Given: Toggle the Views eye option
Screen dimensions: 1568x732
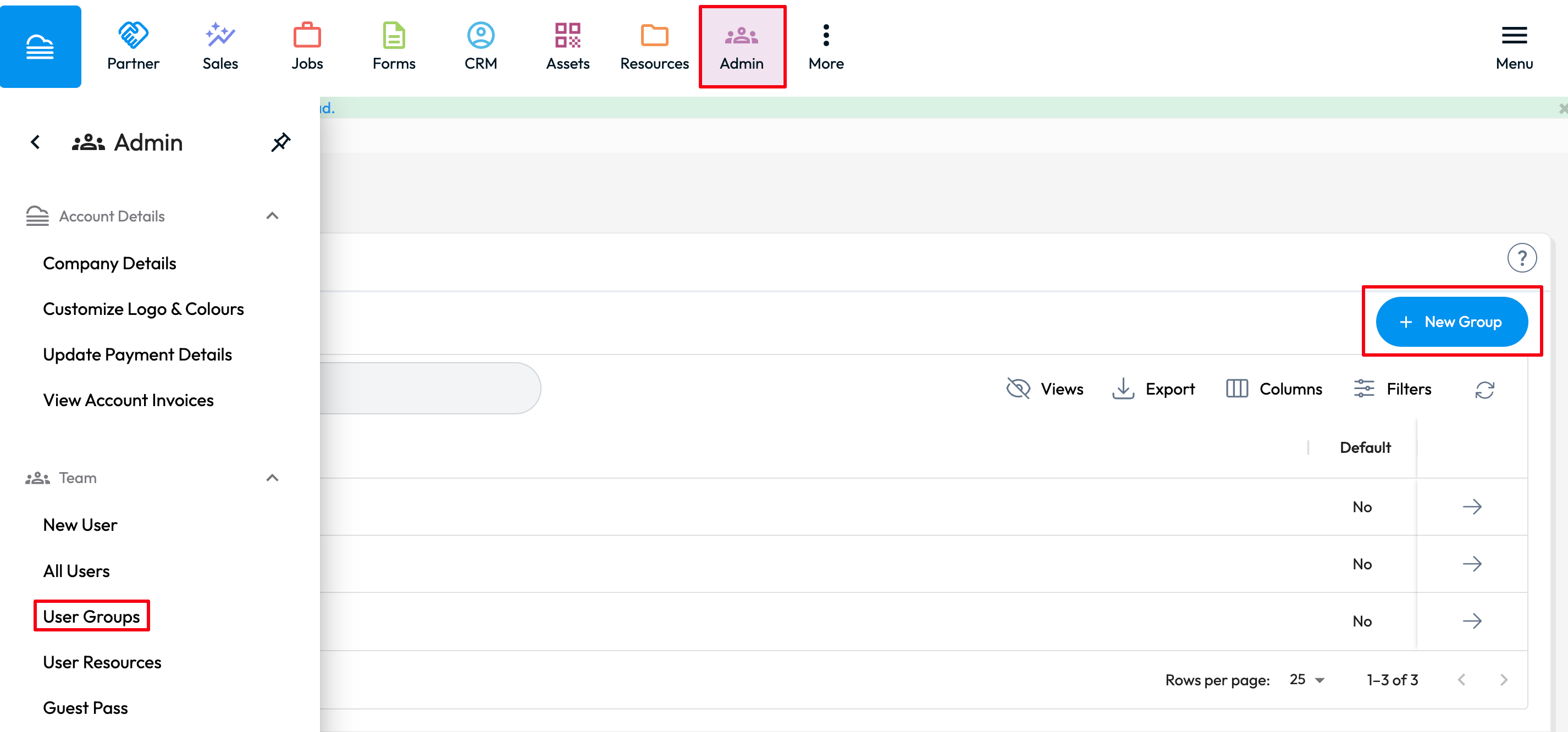Looking at the screenshot, I should tap(1045, 389).
